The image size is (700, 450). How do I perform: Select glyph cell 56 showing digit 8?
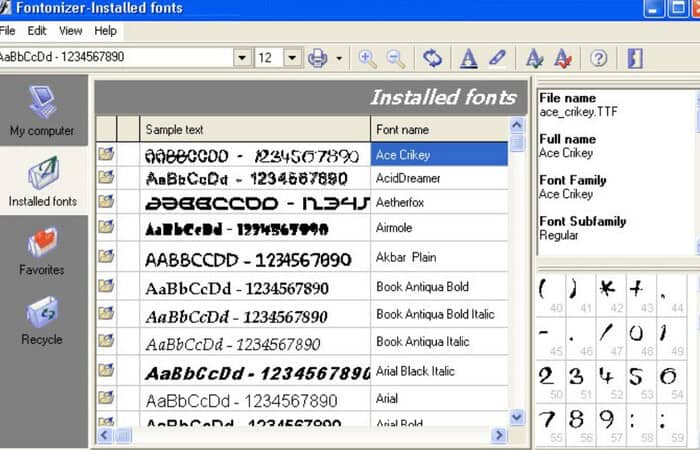pos(581,425)
